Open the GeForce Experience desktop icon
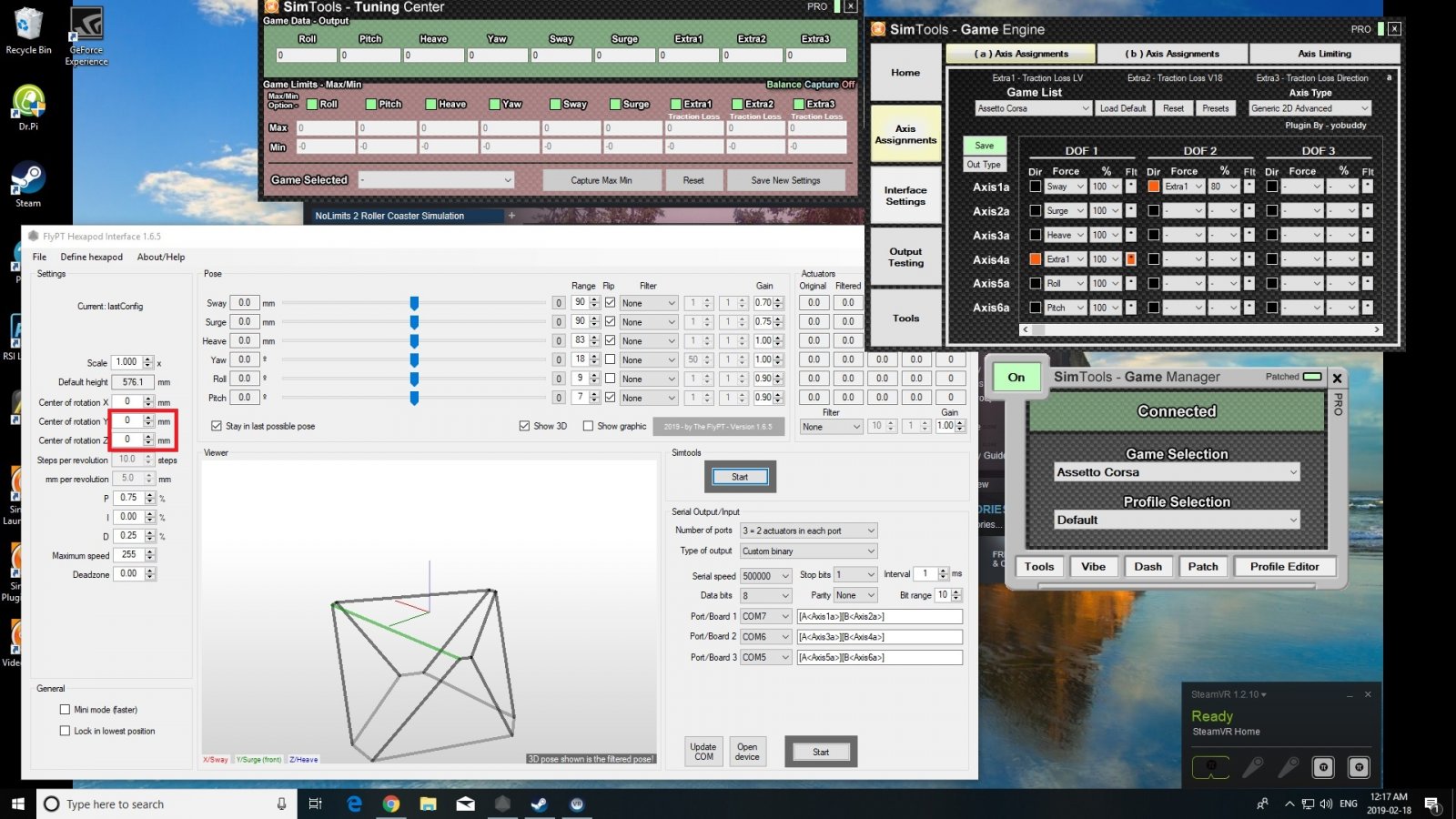The image size is (1456, 819). coord(86,29)
